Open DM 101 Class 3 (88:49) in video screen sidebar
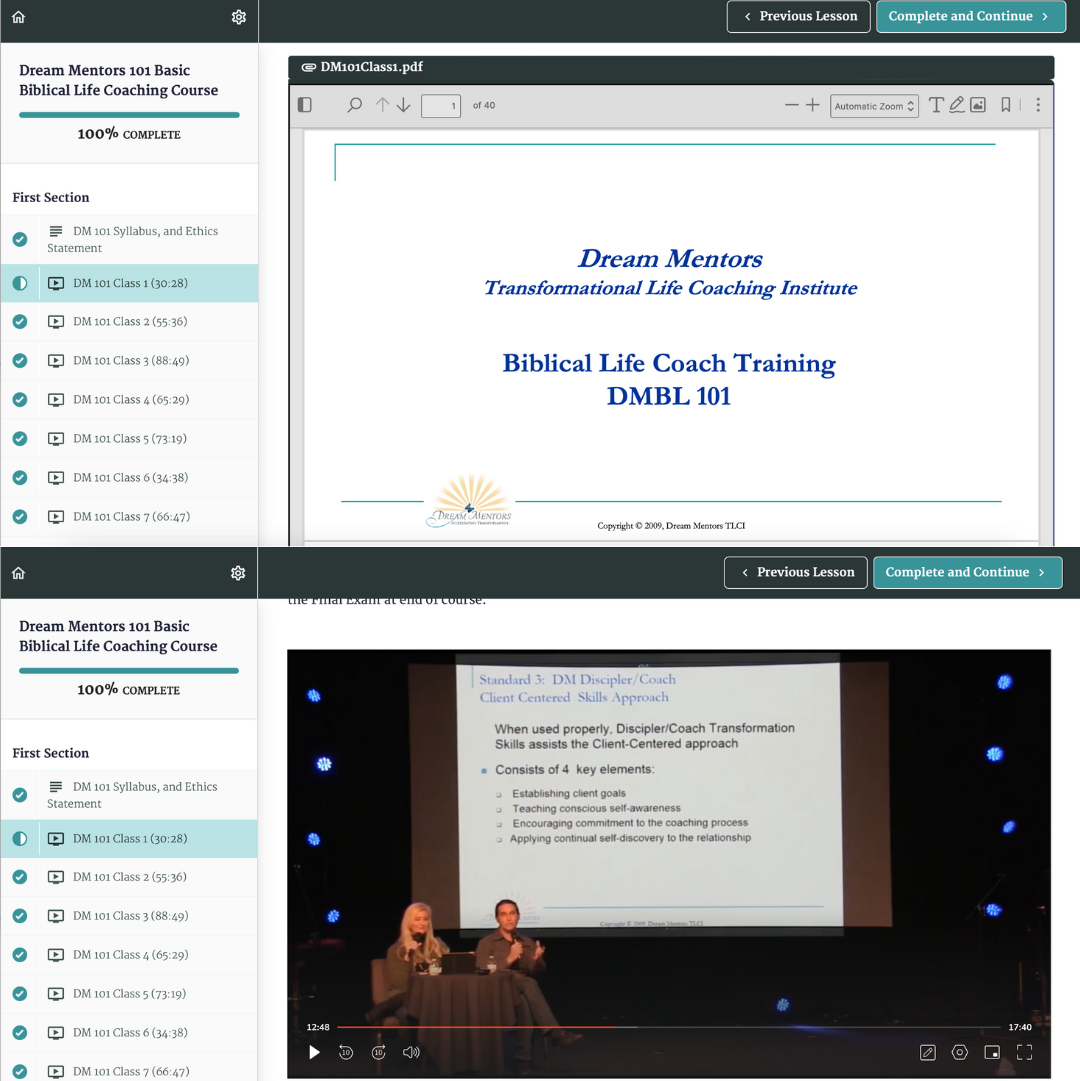This screenshot has width=1080, height=1081. pyautogui.click(x=129, y=916)
